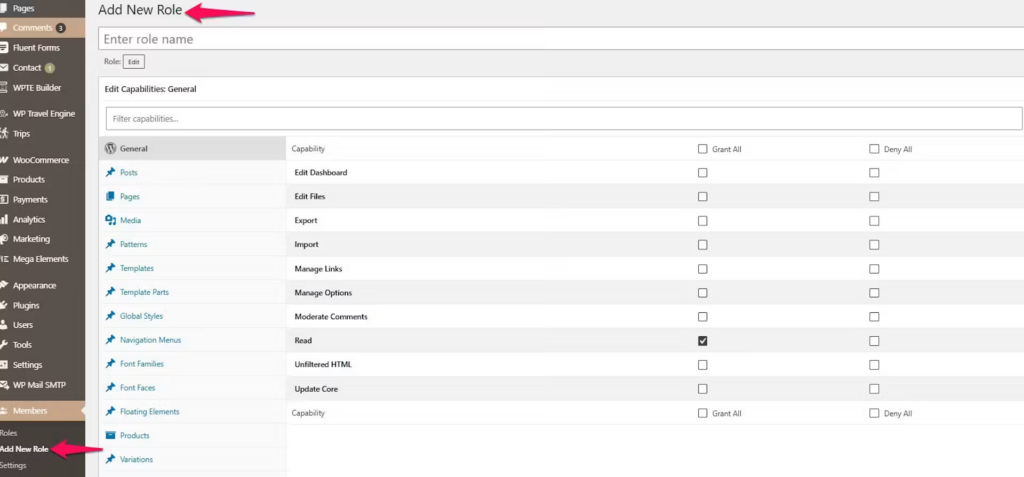The width and height of the screenshot is (1024, 477).
Task: Click the Tools wrench icon
Action: click(3, 345)
